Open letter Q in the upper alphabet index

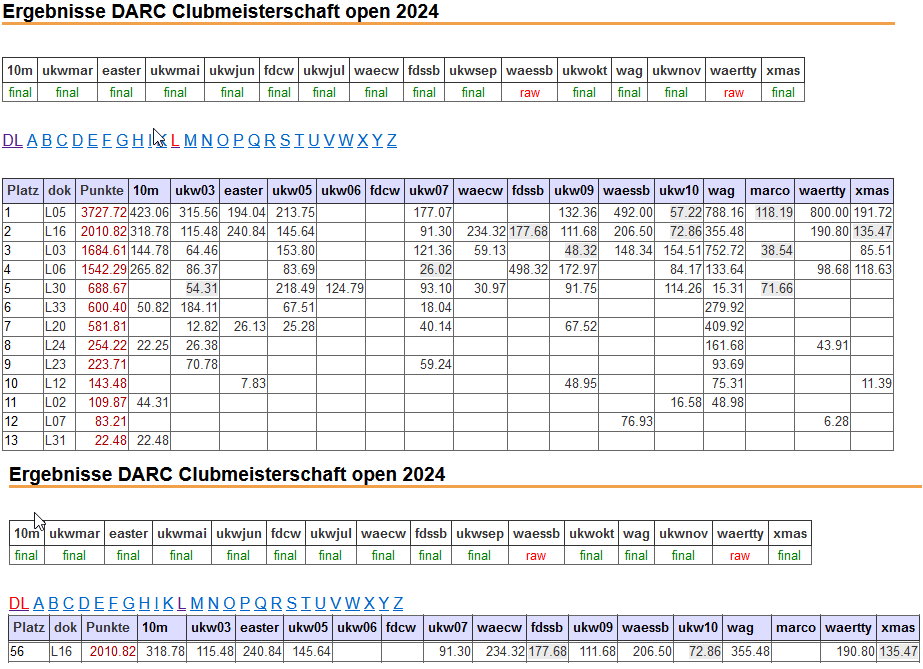click(254, 141)
